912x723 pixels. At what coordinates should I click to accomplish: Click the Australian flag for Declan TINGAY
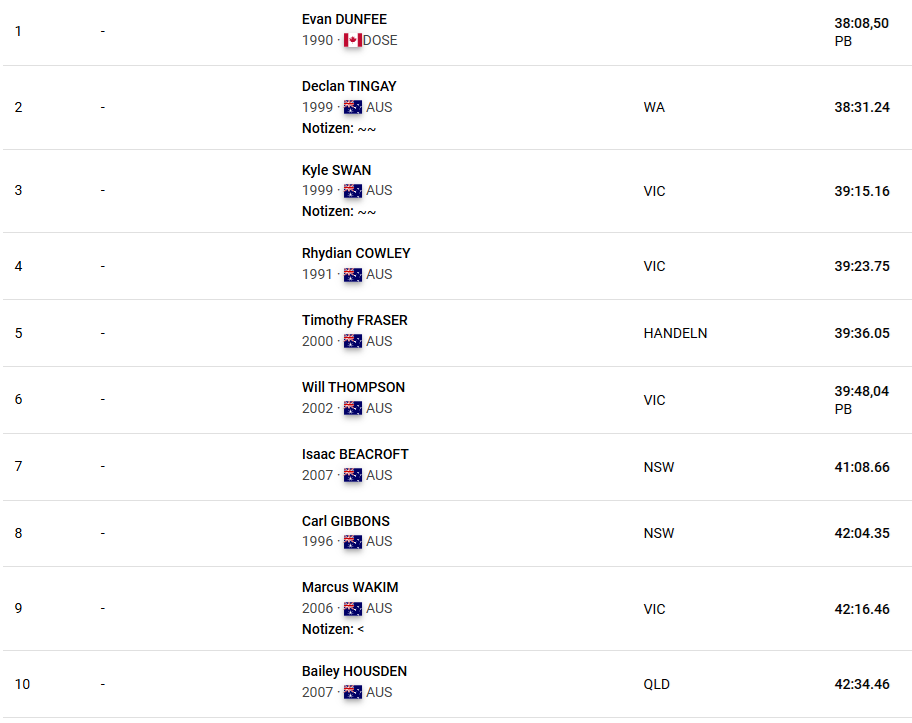click(352, 107)
